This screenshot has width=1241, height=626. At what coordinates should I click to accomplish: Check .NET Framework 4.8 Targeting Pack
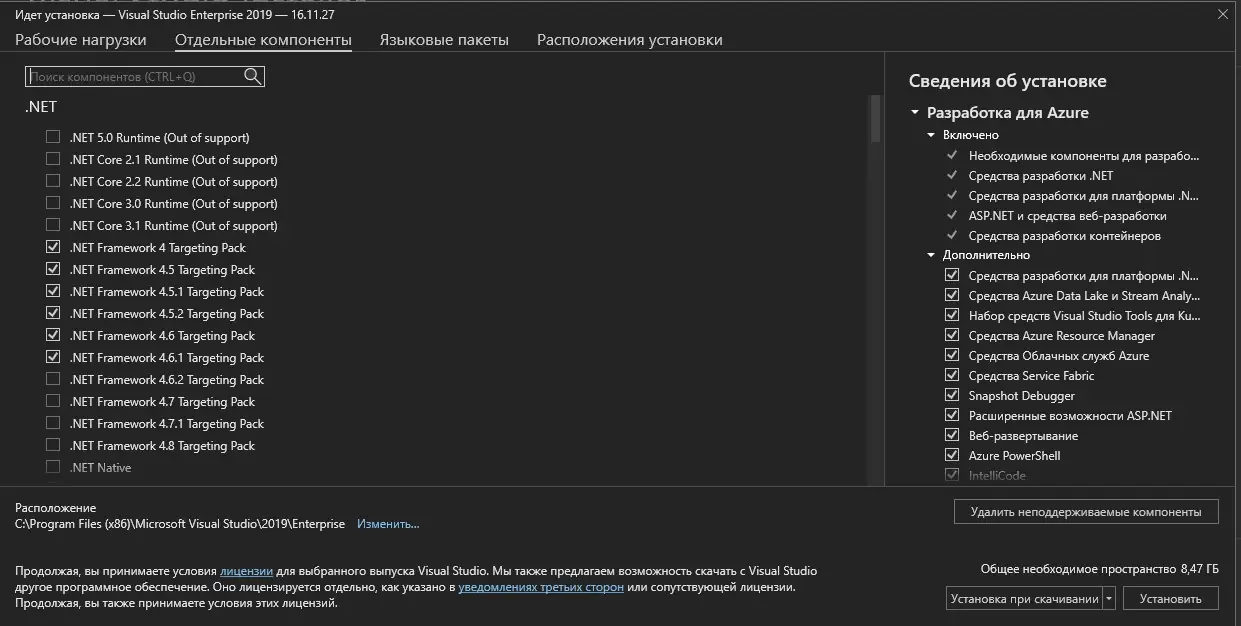53,445
